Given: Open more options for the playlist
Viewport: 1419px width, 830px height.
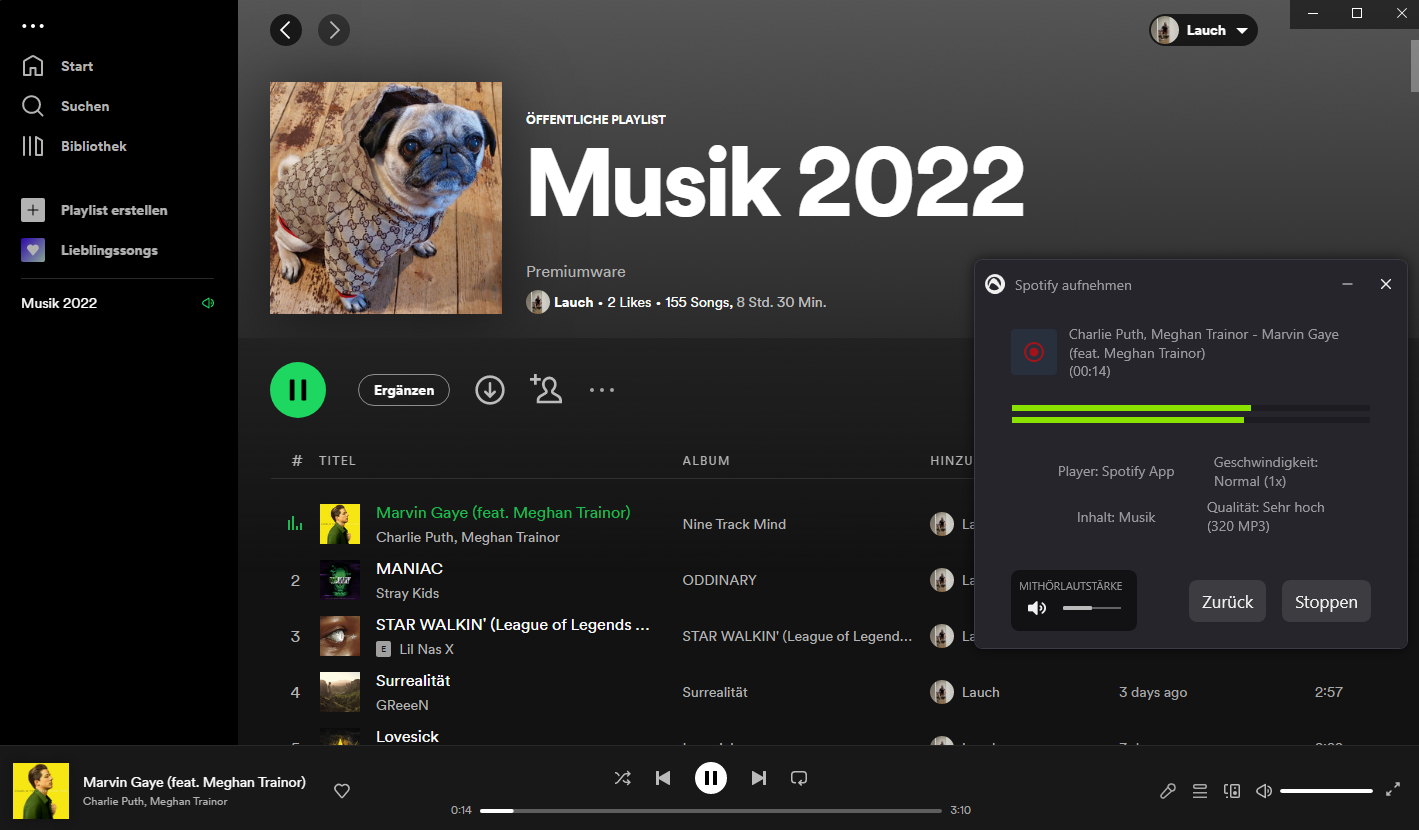Looking at the screenshot, I should (x=602, y=390).
